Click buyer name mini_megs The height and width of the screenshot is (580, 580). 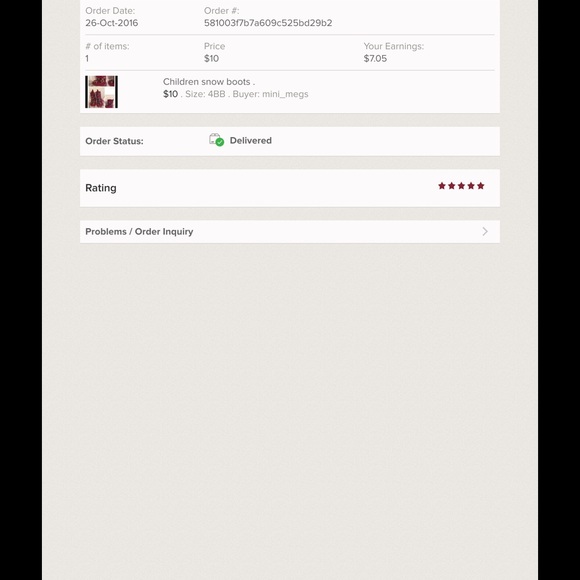(x=285, y=94)
